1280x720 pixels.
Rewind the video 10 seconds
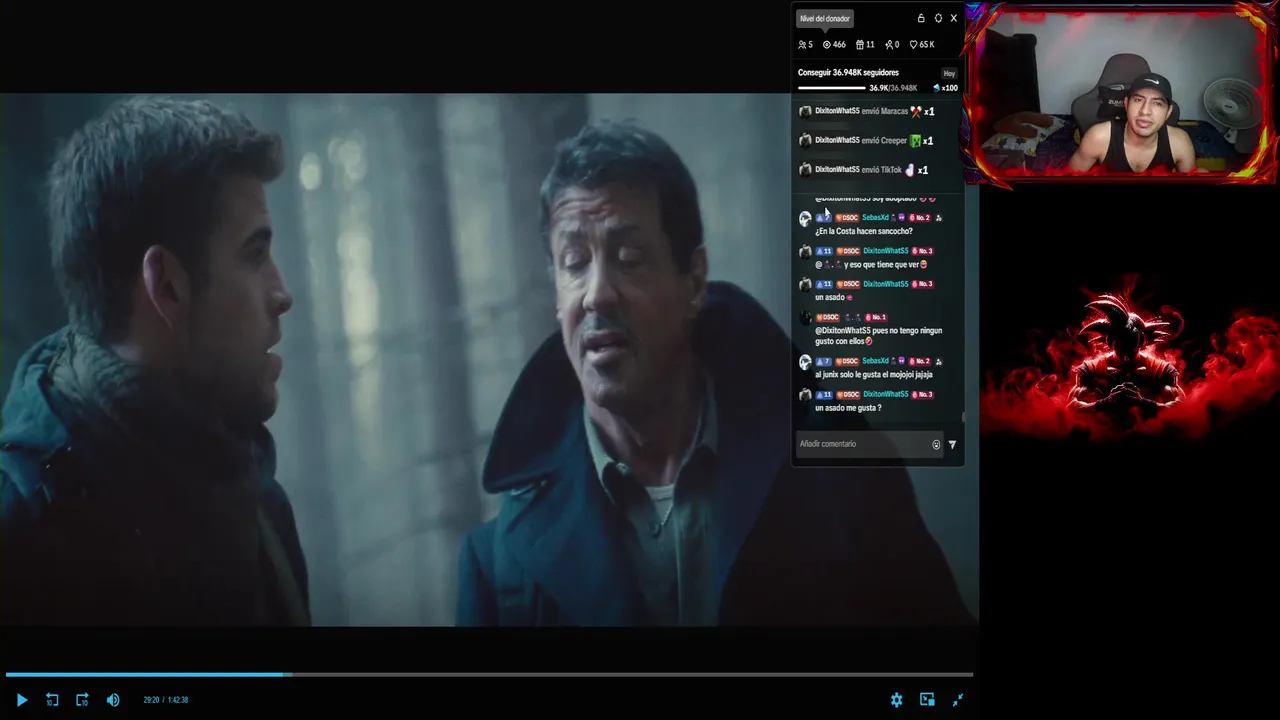[x=52, y=700]
